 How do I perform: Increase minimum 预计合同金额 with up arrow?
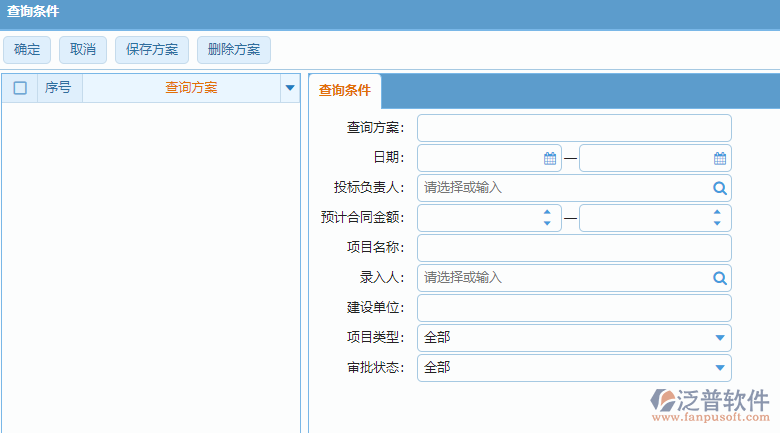click(x=547, y=212)
